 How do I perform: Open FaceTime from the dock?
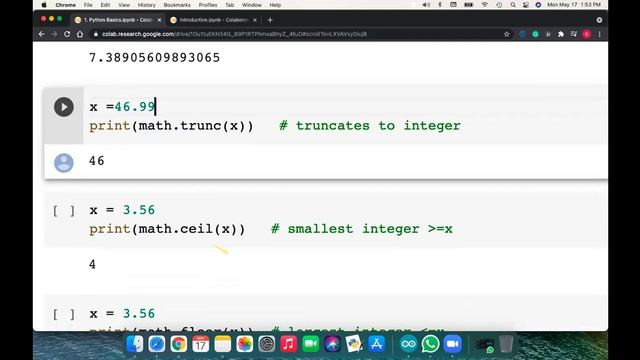[x=311, y=344]
